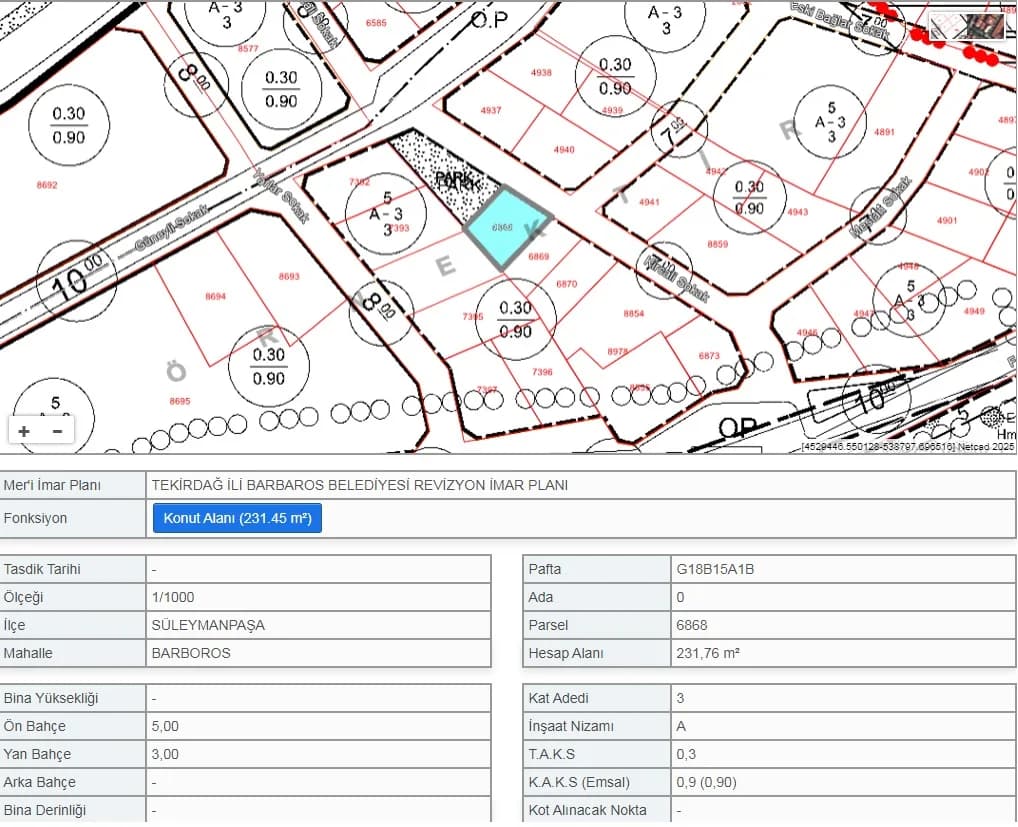Click the plan name TEKİRDAĞ İLİ BARBAROS text

coord(360,485)
